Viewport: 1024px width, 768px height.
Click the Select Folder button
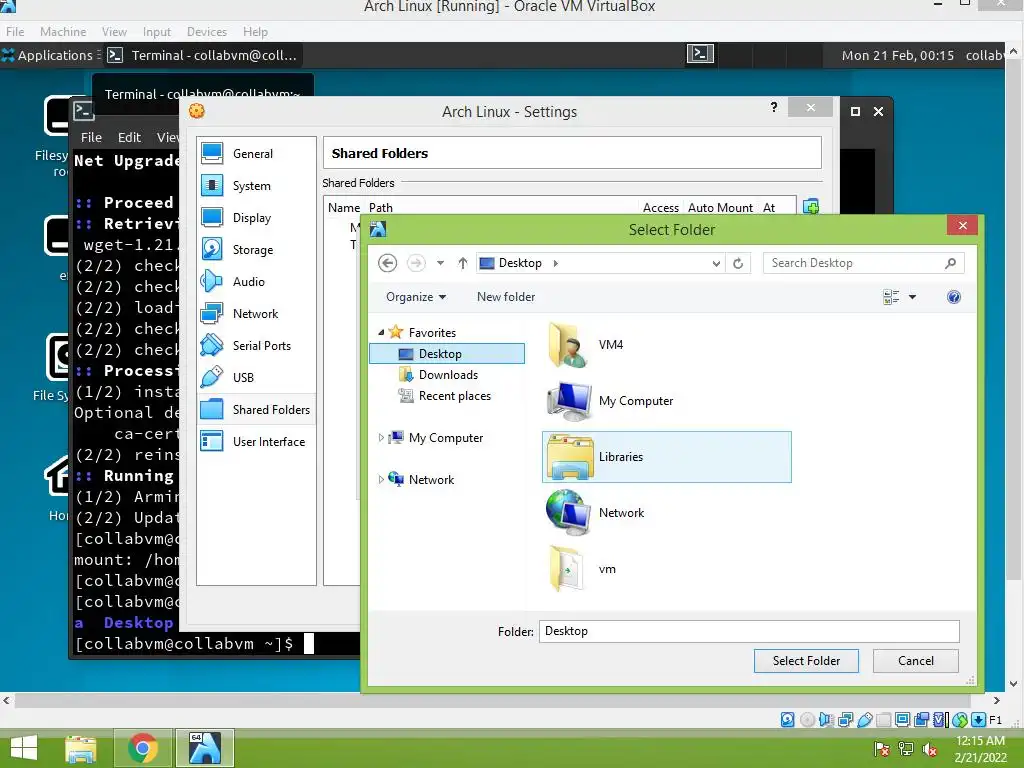806,661
